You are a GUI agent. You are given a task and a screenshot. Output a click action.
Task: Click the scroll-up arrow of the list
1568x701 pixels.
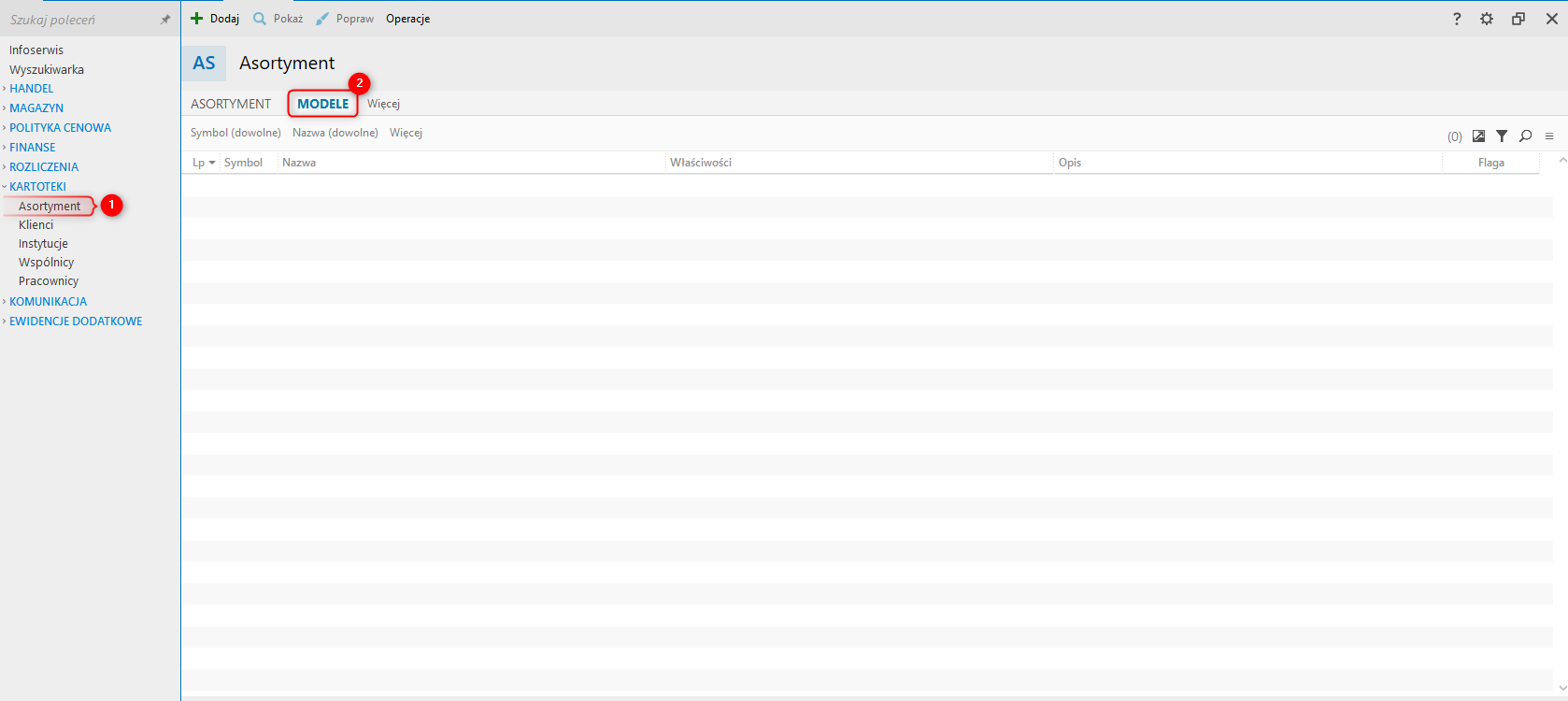pos(1562,162)
